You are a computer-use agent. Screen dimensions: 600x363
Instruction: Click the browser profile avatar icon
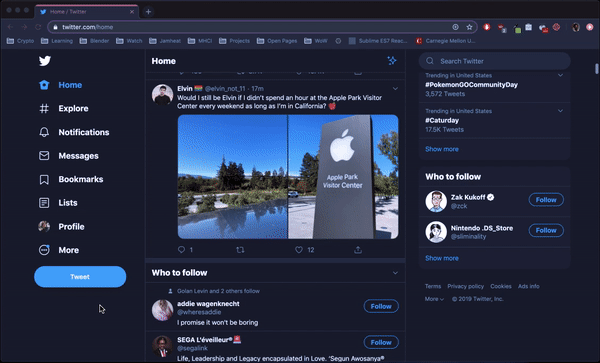576,27
